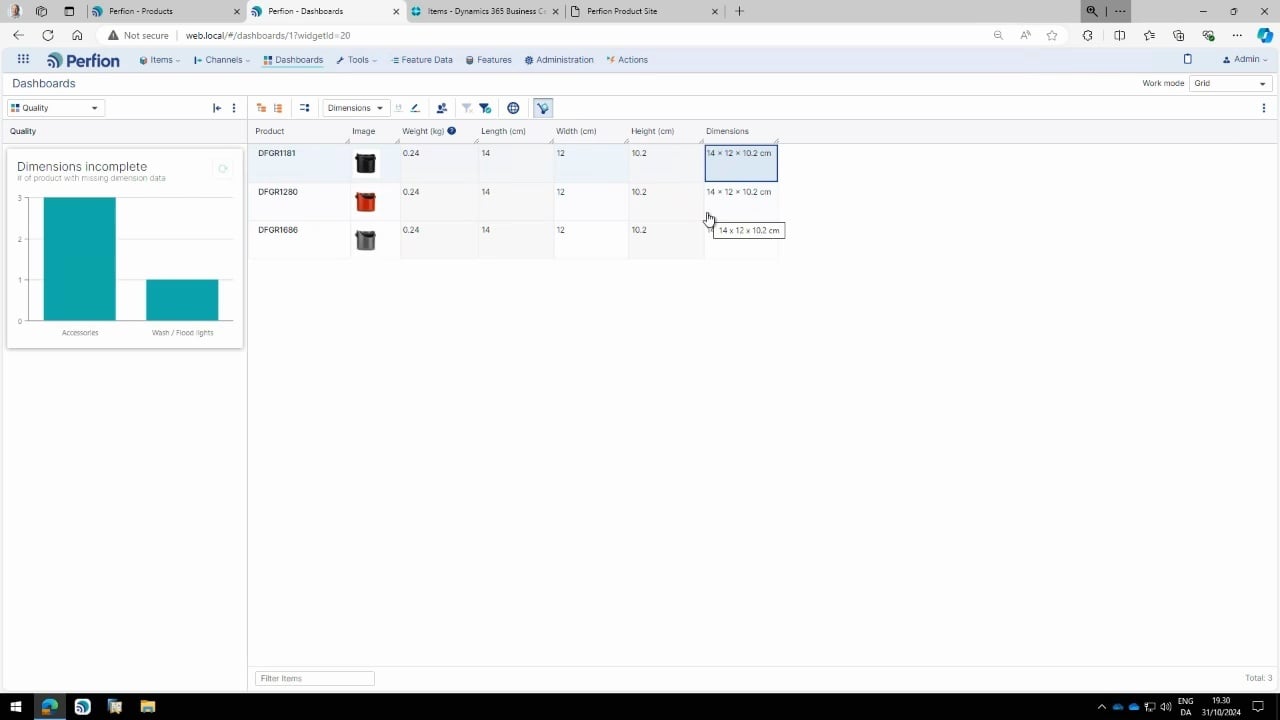The height and width of the screenshot is (720, 1280).
Task: Click the globe language icon
Action: coord(513,107)
